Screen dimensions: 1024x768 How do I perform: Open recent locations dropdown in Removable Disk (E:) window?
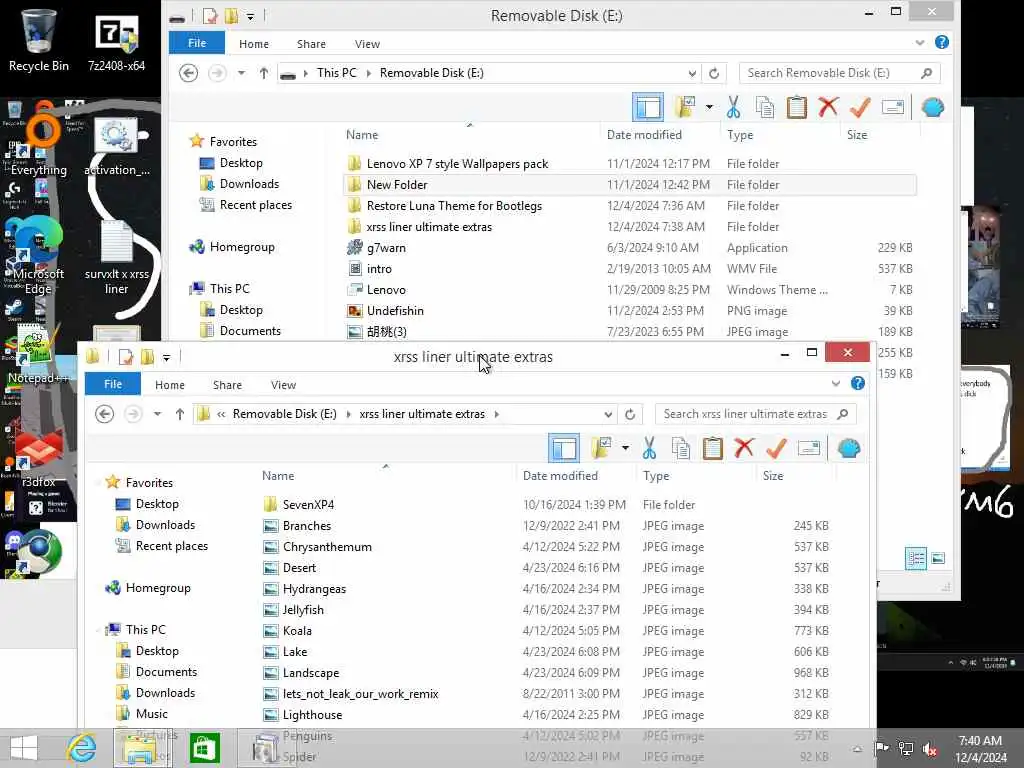click(x=242, y=72)
